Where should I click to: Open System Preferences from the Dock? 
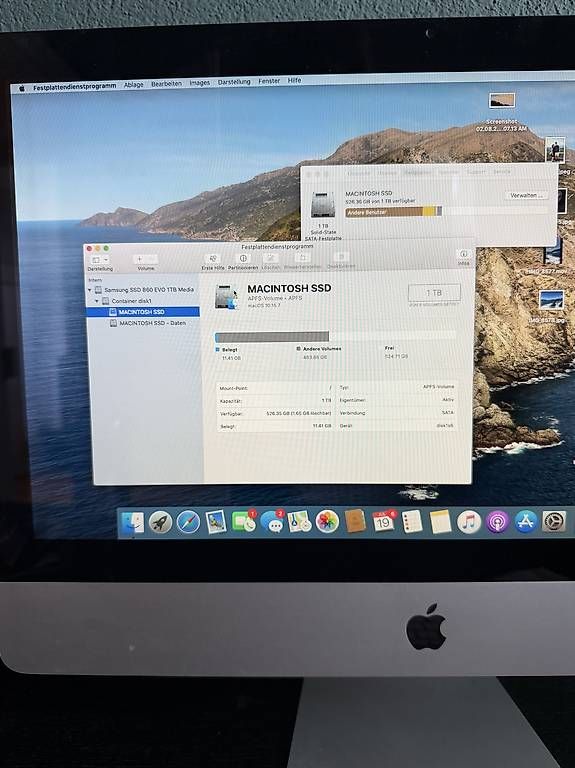tap(554, 522)
